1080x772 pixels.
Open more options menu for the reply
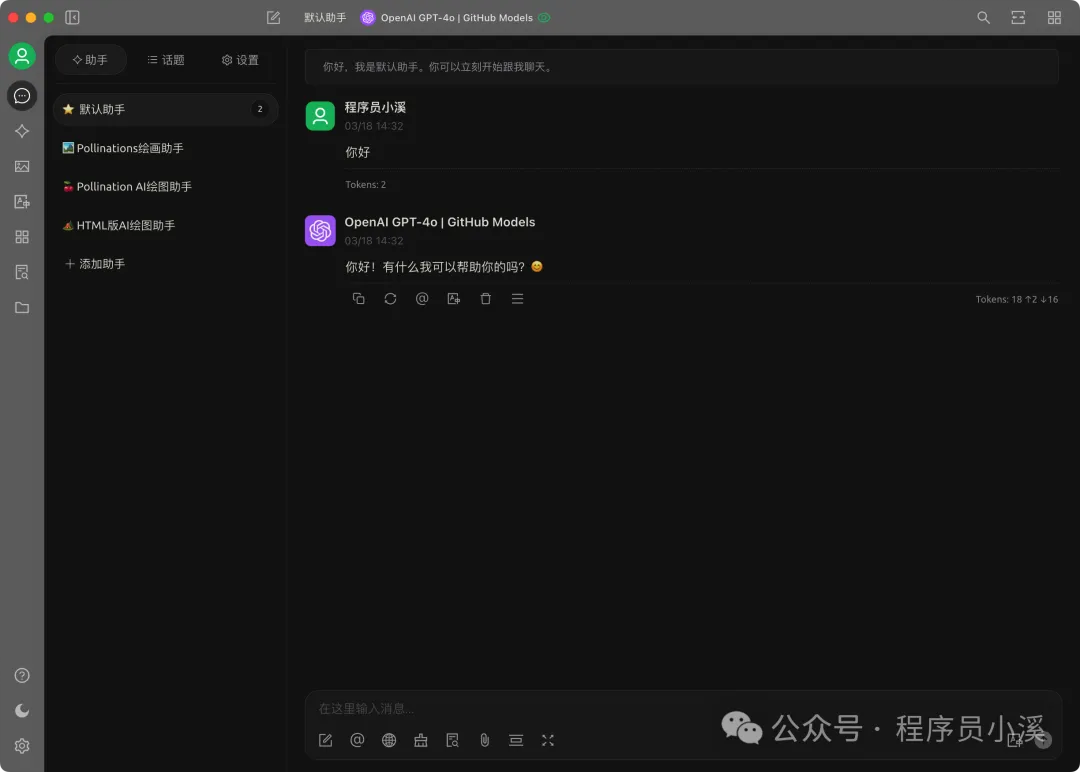click(x=517, y=298)
